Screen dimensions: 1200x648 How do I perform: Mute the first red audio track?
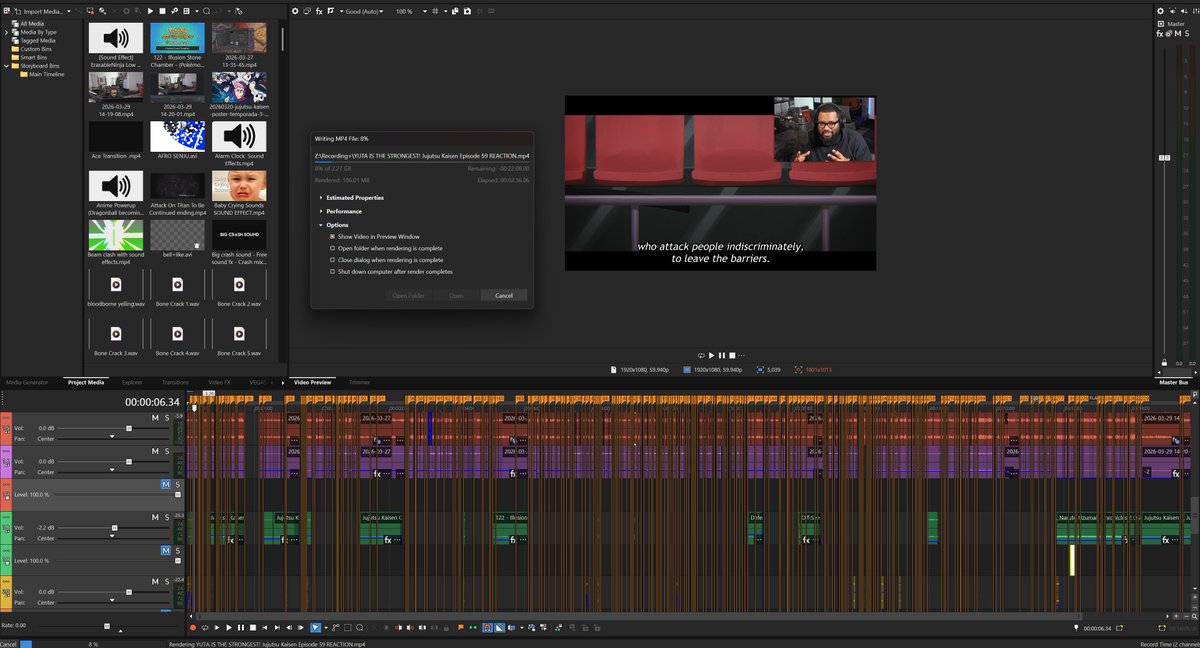pos(155,417)
